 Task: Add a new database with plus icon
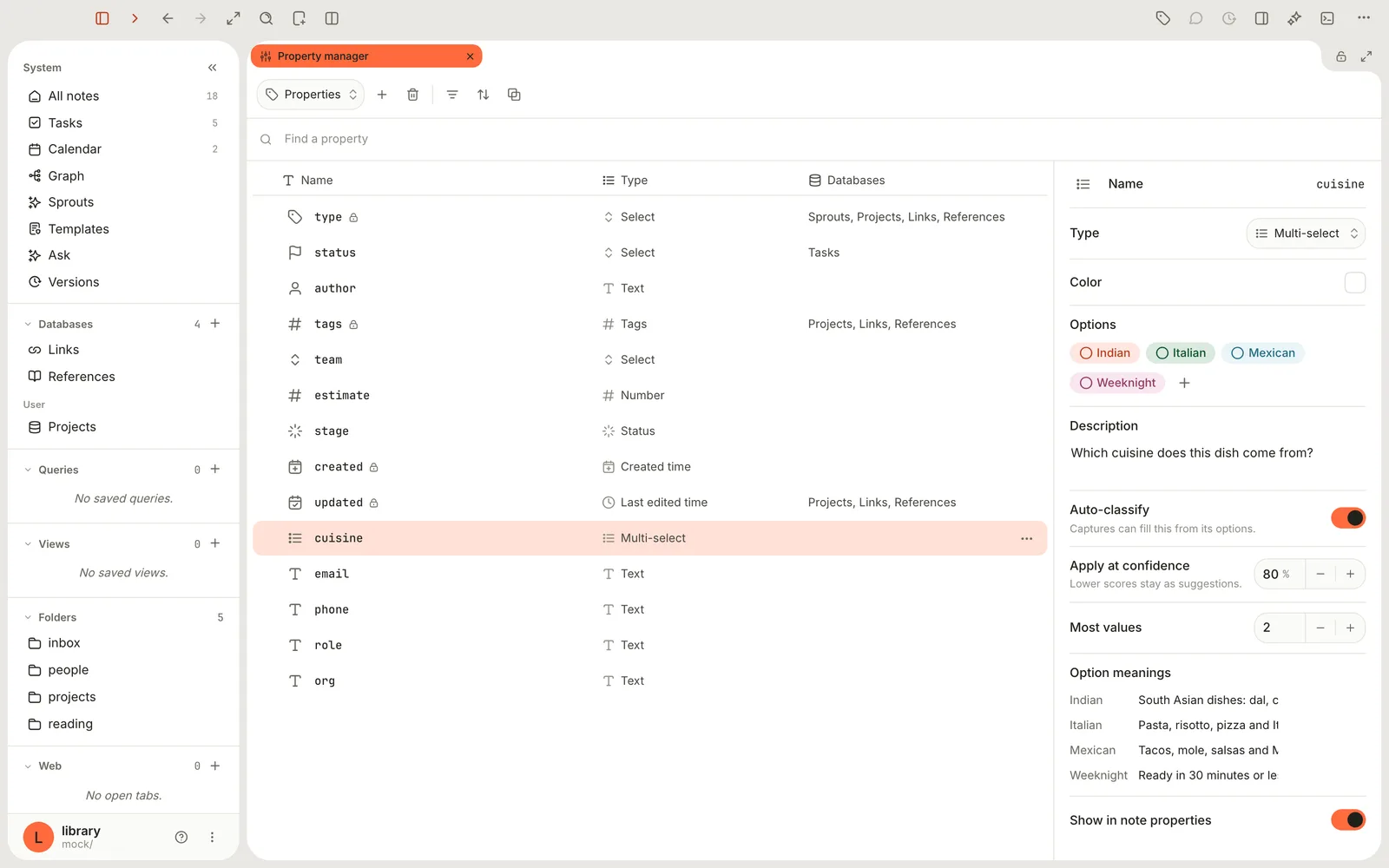click(x=215, y=324)
